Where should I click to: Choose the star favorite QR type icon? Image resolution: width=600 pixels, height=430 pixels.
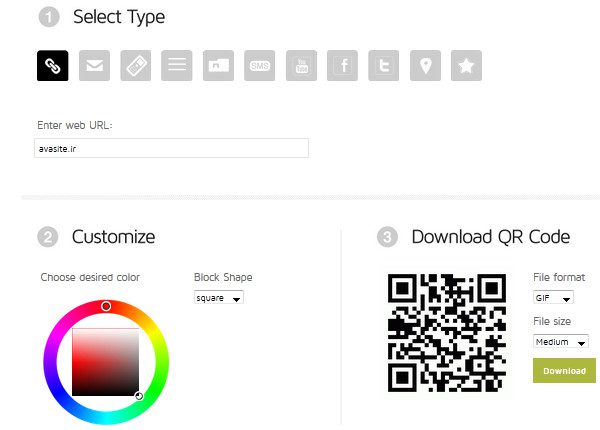[466, 65]
